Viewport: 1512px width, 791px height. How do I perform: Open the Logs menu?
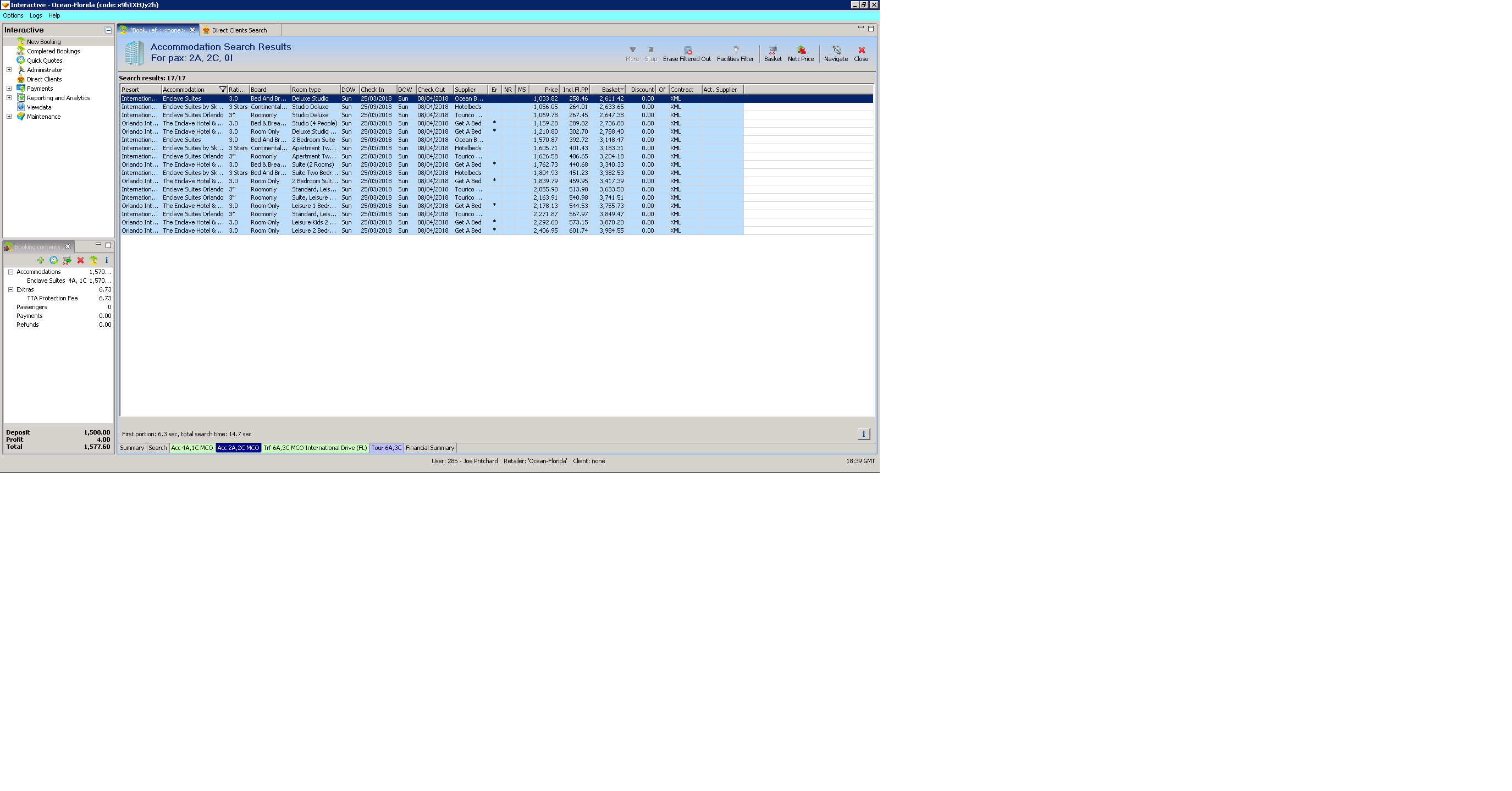coord(36,16)
